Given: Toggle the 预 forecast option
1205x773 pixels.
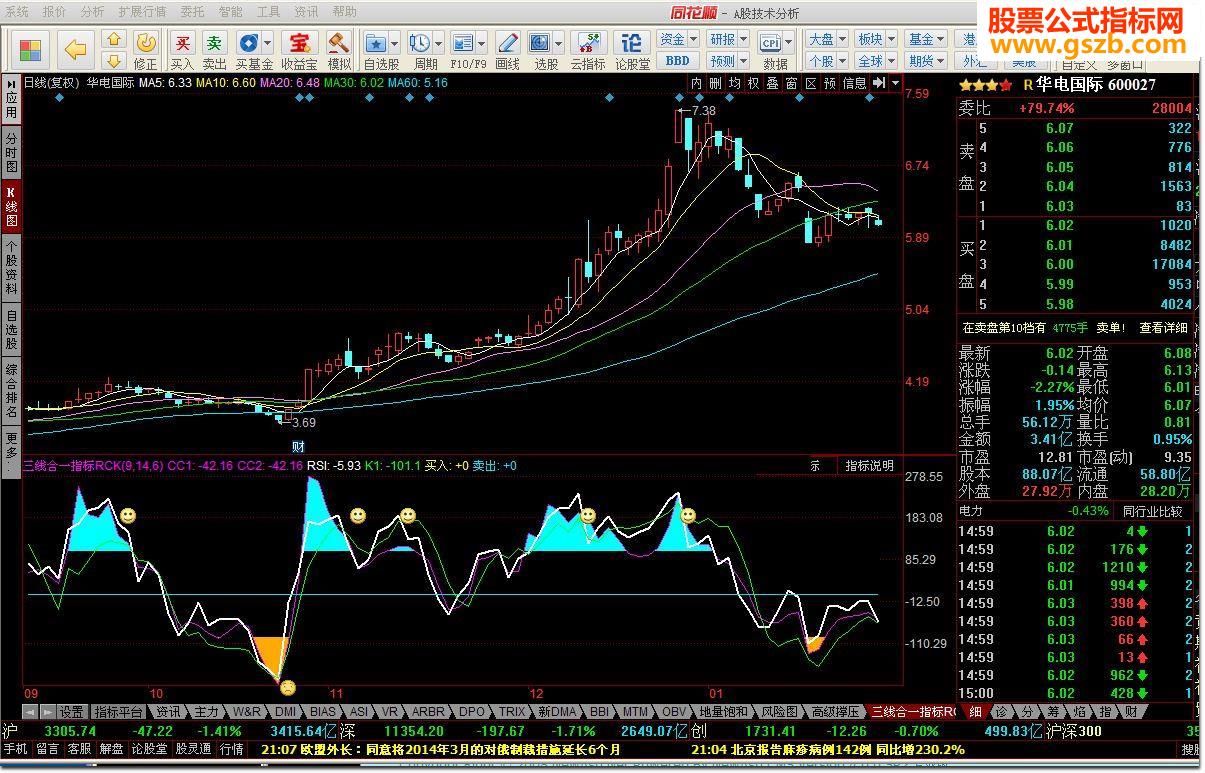Looking at the screenshot, I should point(830,83).
